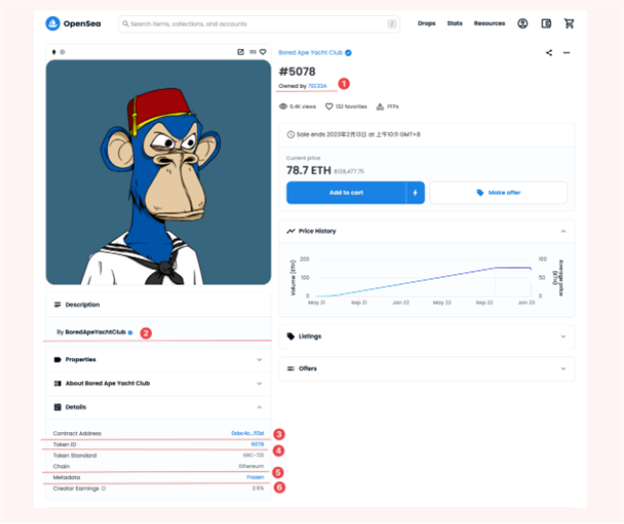Click the 132 favorites heart
The height and width of the screenshot is (524, 624).
pyautogui.click(x=329, y=106)
